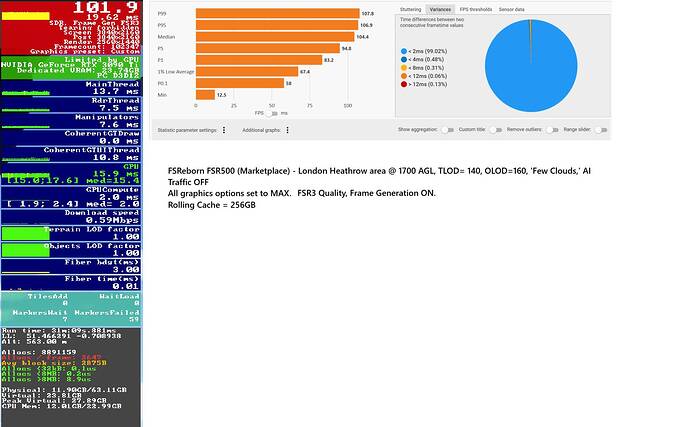Click the Min bar showing 12.5

tap(205, 95)
